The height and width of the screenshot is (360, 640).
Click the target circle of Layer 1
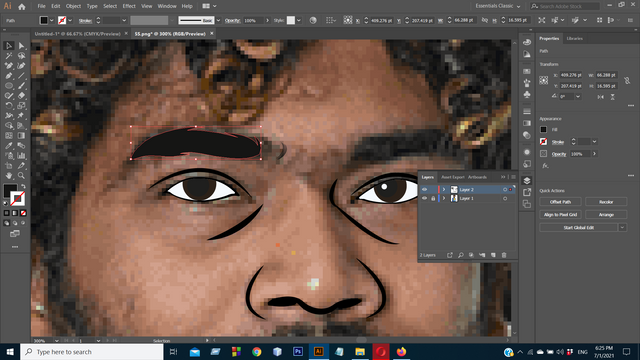click(505, 198)
